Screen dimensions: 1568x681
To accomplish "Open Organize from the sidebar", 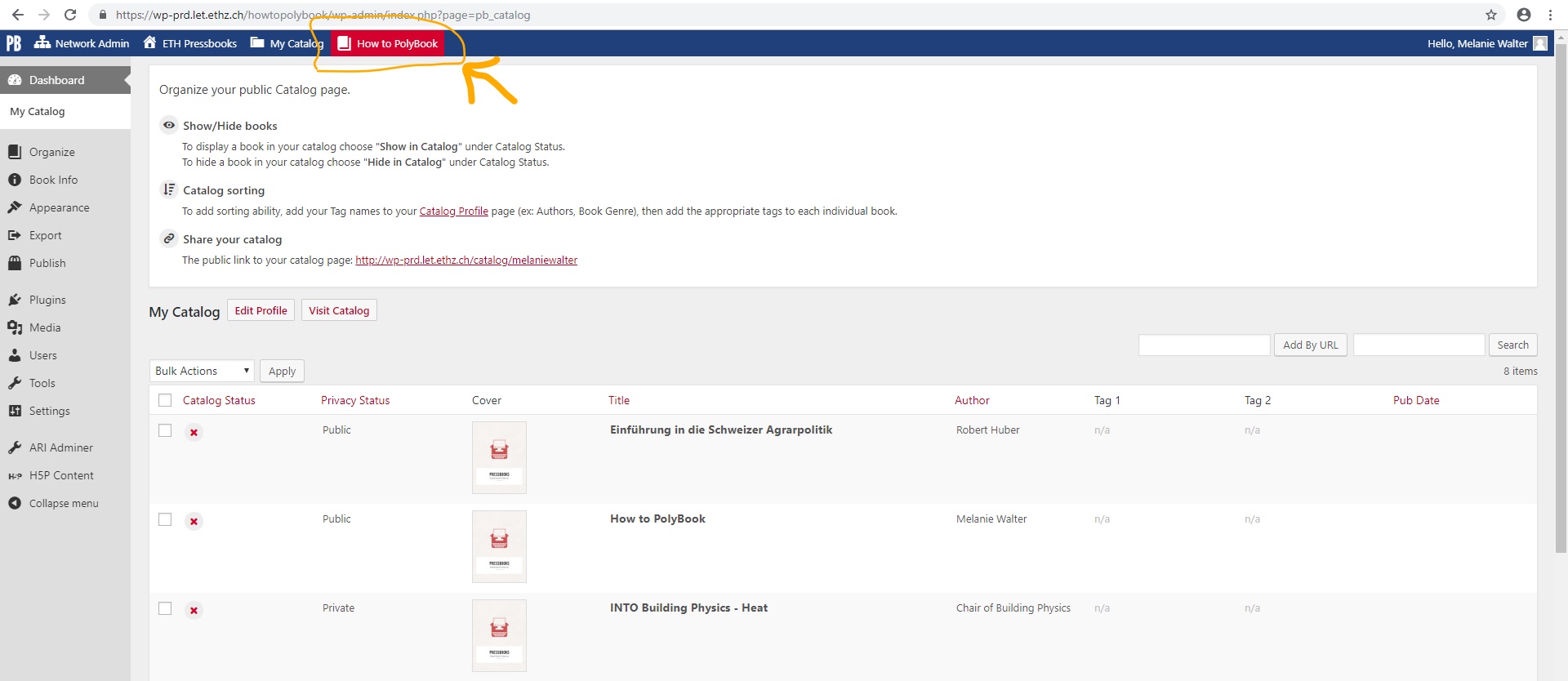I will [x=51, y=152].
